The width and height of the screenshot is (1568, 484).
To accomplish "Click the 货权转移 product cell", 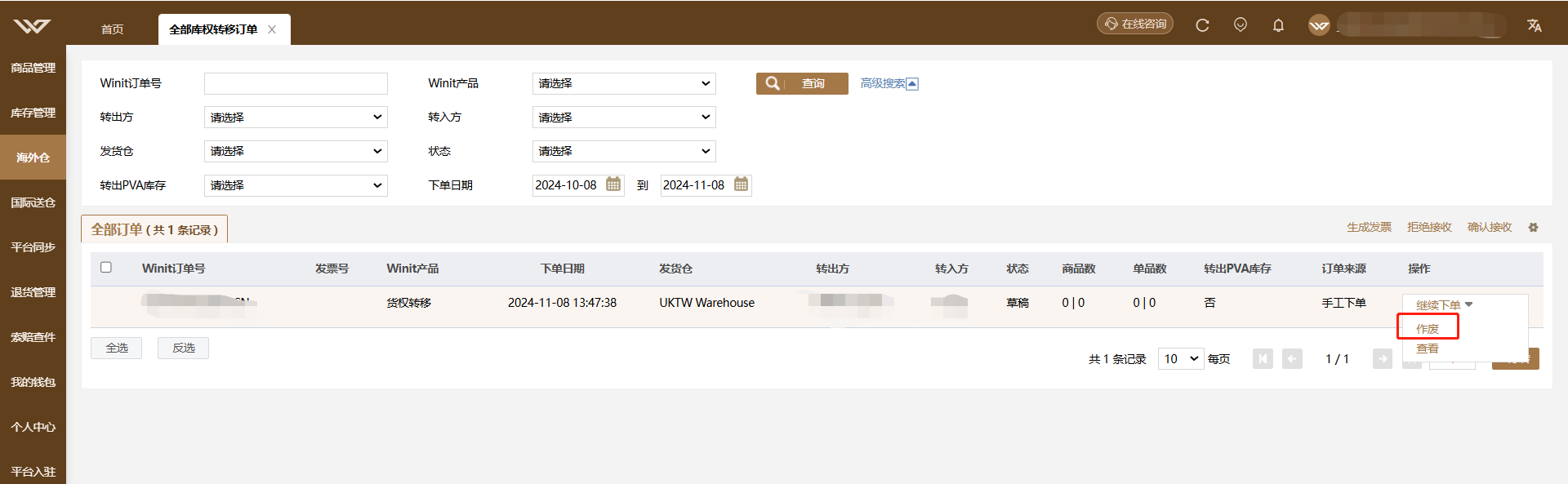I will [x=409, y=303].
